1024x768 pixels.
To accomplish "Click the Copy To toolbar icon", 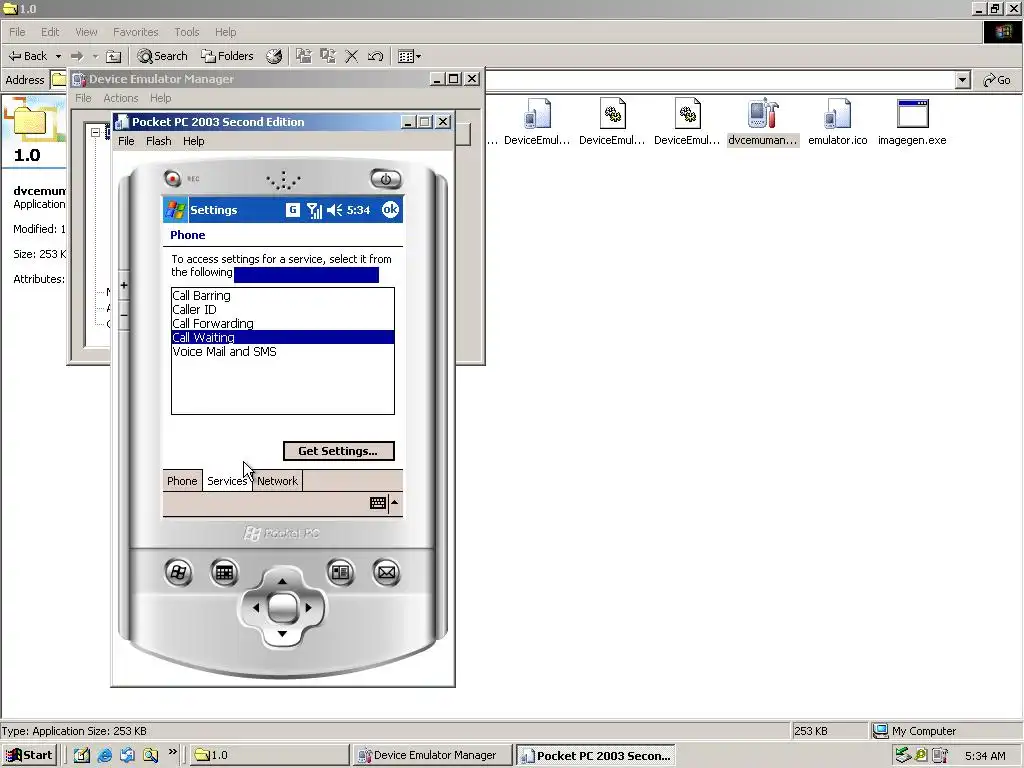I will [327, 56].
